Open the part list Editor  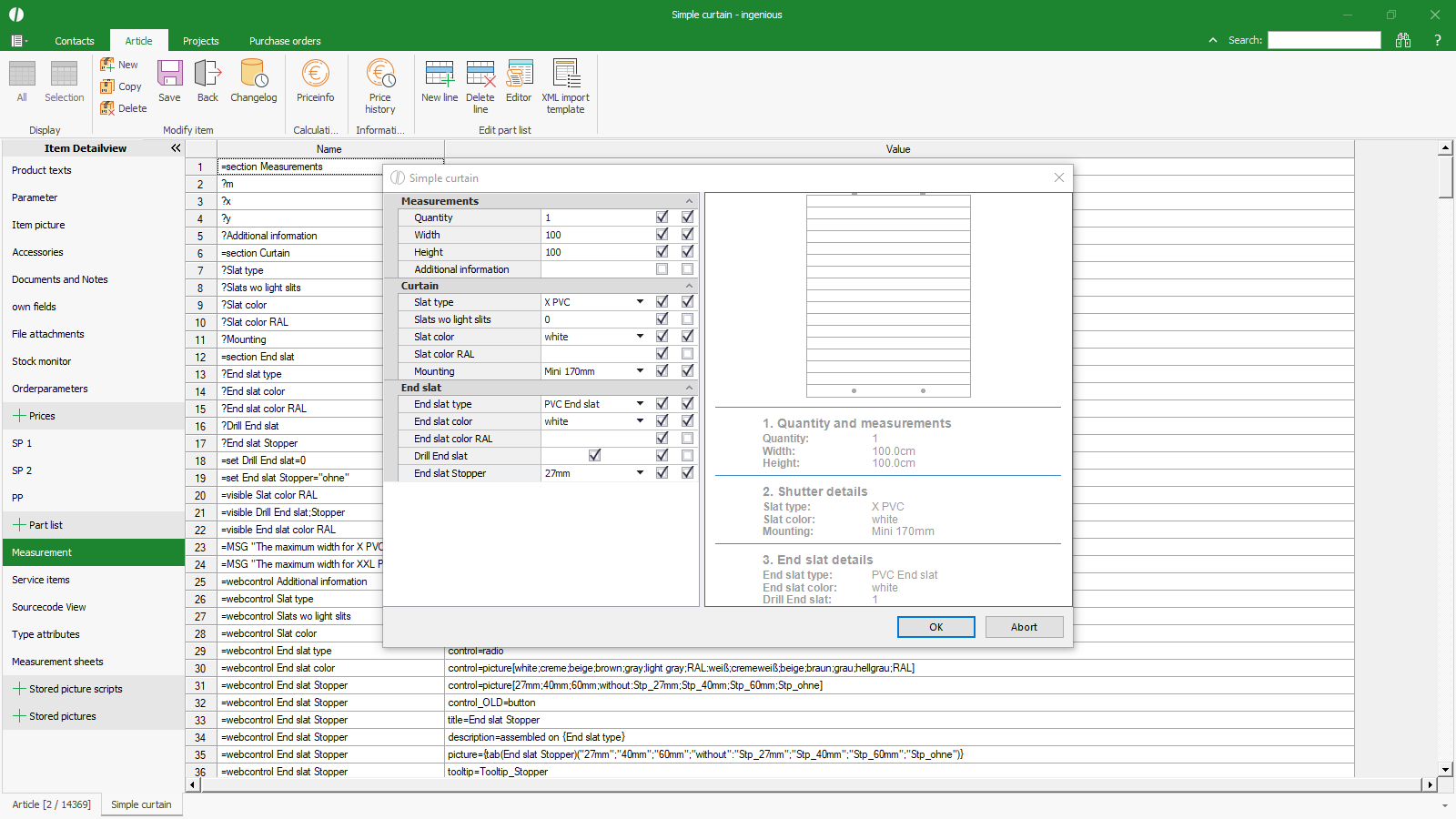coord(519,75)
